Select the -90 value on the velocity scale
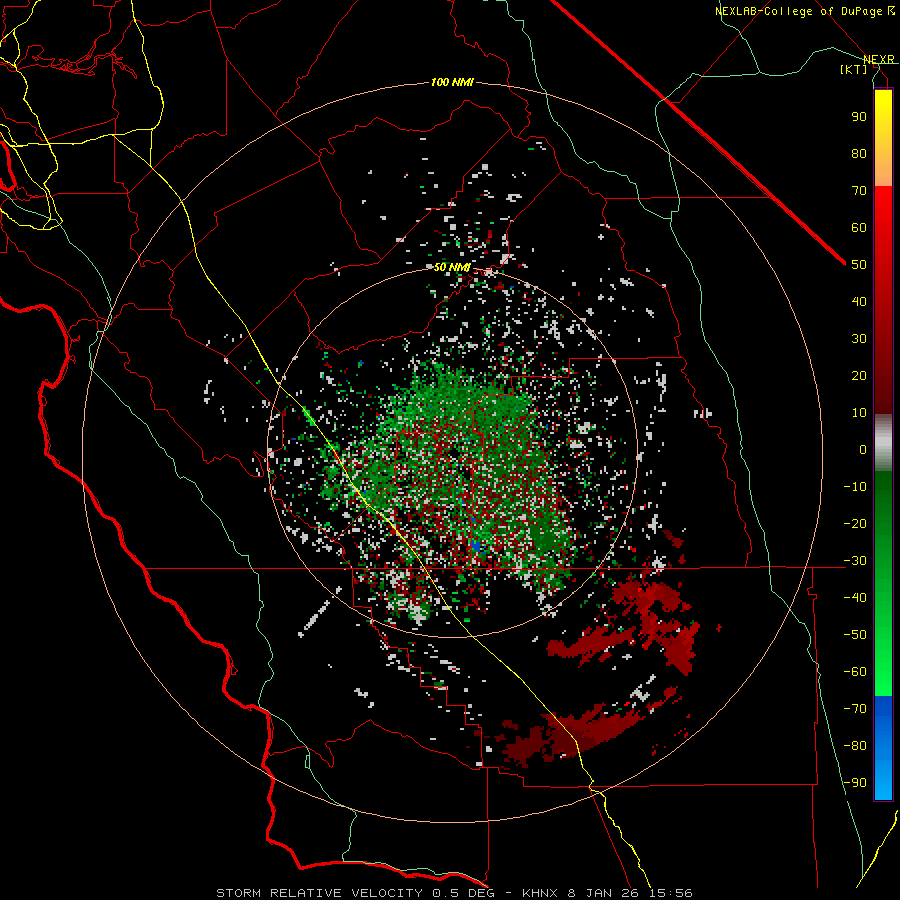Image resolution: width=900 pixels, height=900 pixels. [855, 782]
